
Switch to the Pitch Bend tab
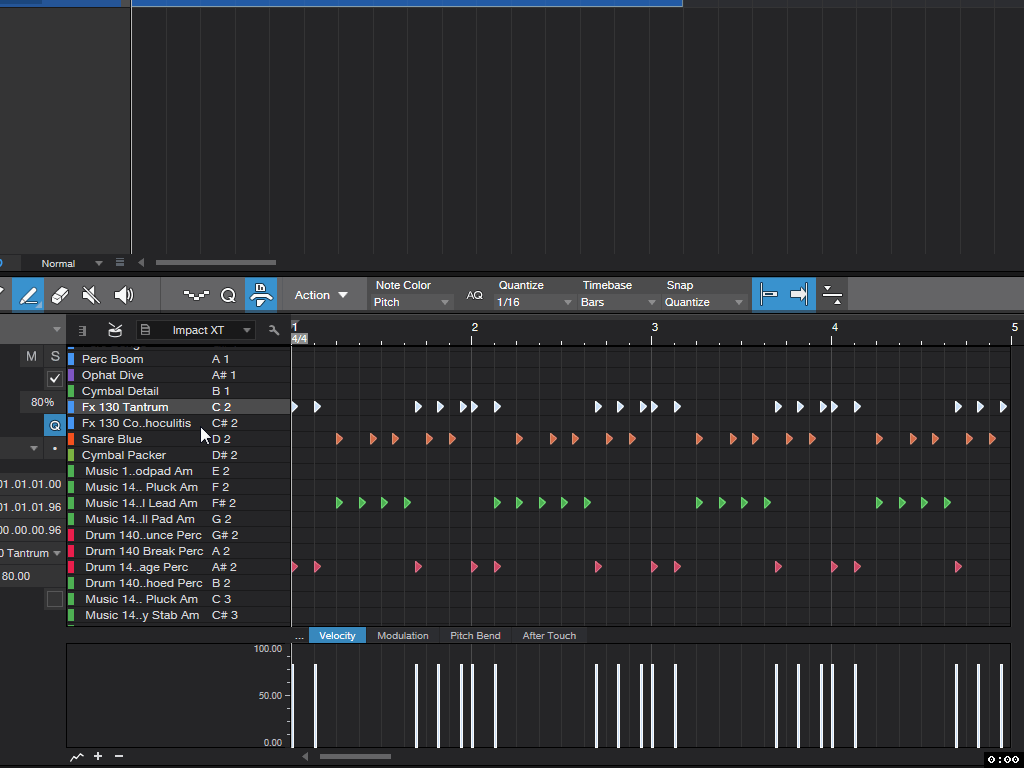click(x=475, y=635)
